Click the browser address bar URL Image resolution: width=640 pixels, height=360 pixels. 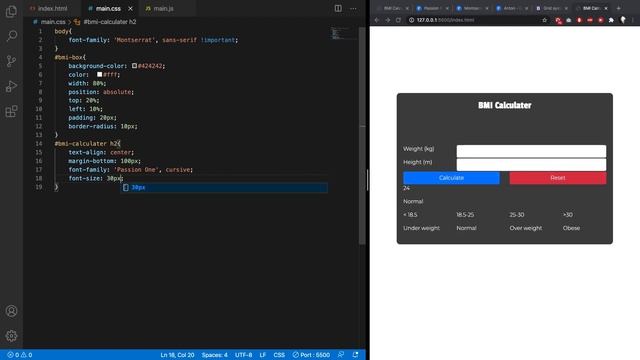pyautogui.click(x=445, y=20)
